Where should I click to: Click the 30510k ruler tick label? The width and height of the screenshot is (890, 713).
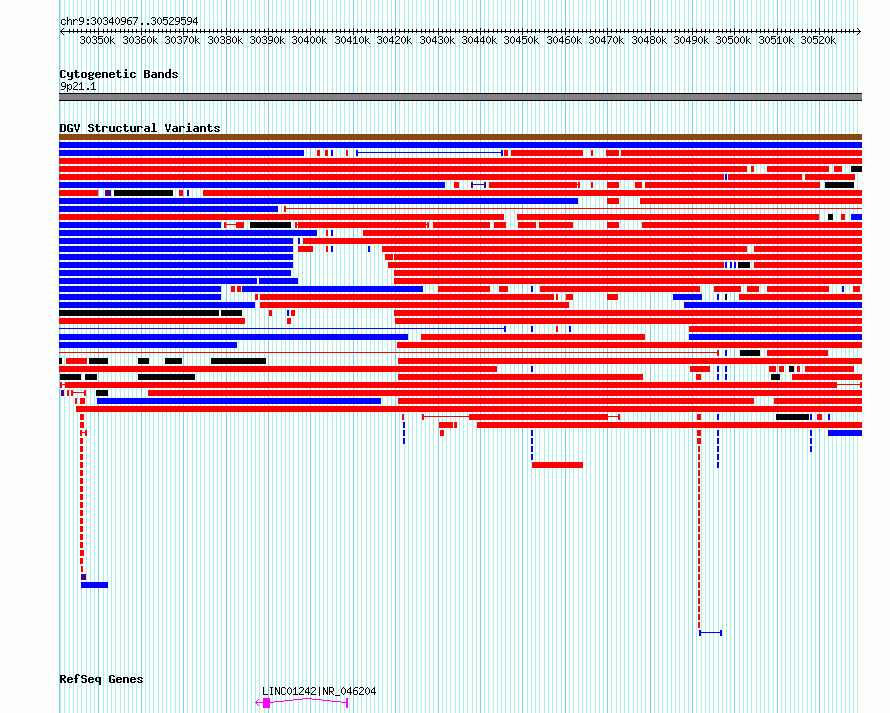(x=776, y=40)
